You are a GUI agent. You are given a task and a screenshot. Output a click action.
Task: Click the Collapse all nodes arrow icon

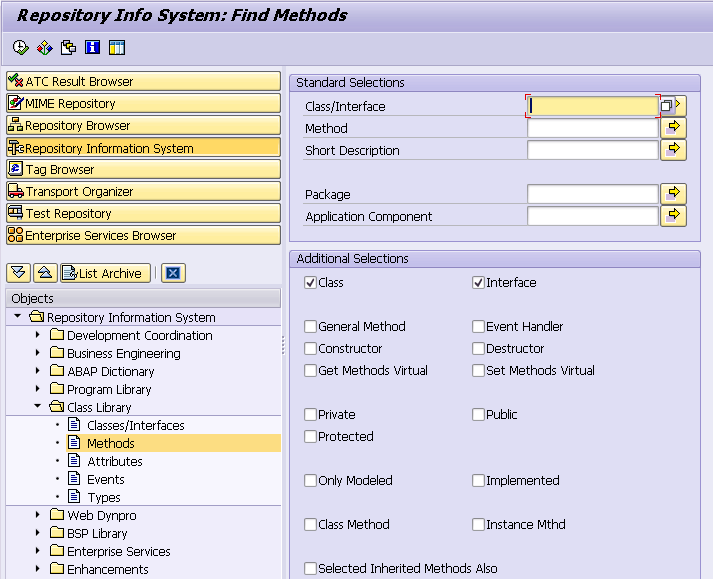(45, 273)
